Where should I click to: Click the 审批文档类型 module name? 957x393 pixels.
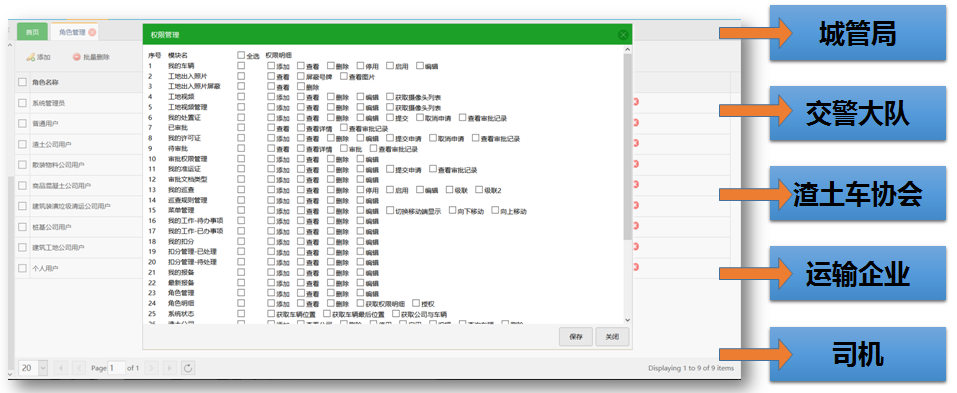[x=188, y=179]
